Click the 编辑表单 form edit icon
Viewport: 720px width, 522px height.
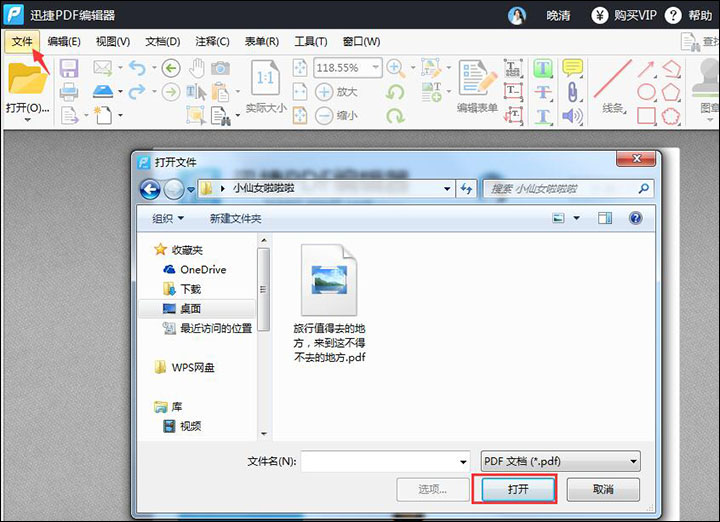pyautogui.click(x=477, y=78)
